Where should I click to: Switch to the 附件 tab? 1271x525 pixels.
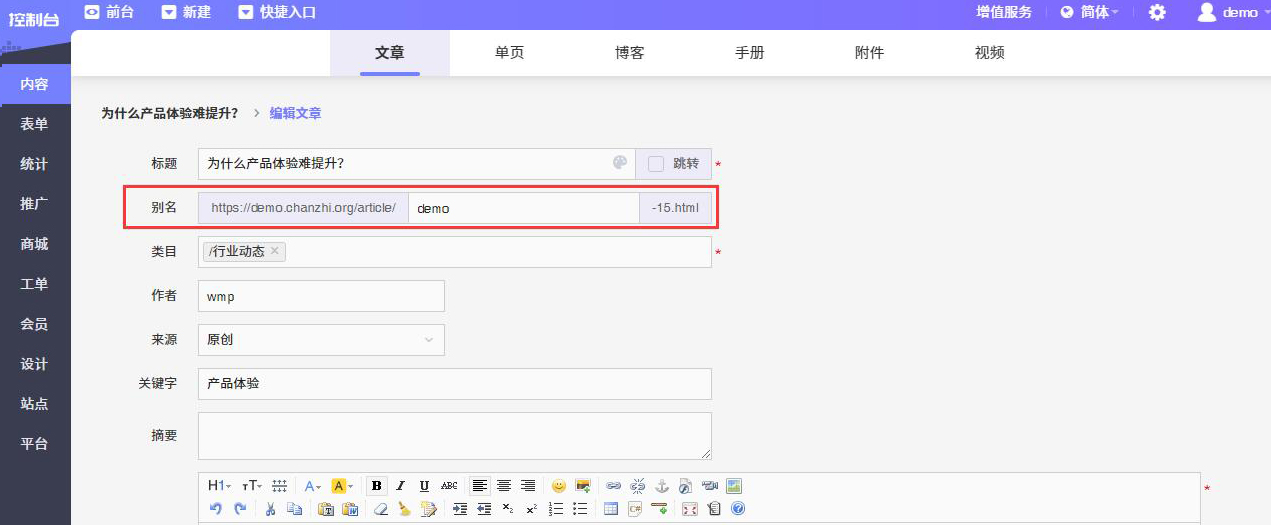click(x=869, y=53)
